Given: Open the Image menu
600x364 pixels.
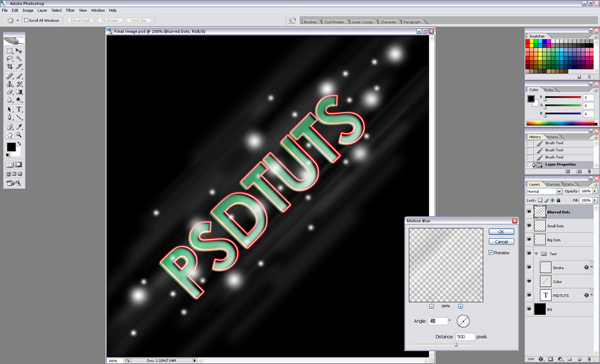Looking at the screenshot, I should click(x=28, y=10).
